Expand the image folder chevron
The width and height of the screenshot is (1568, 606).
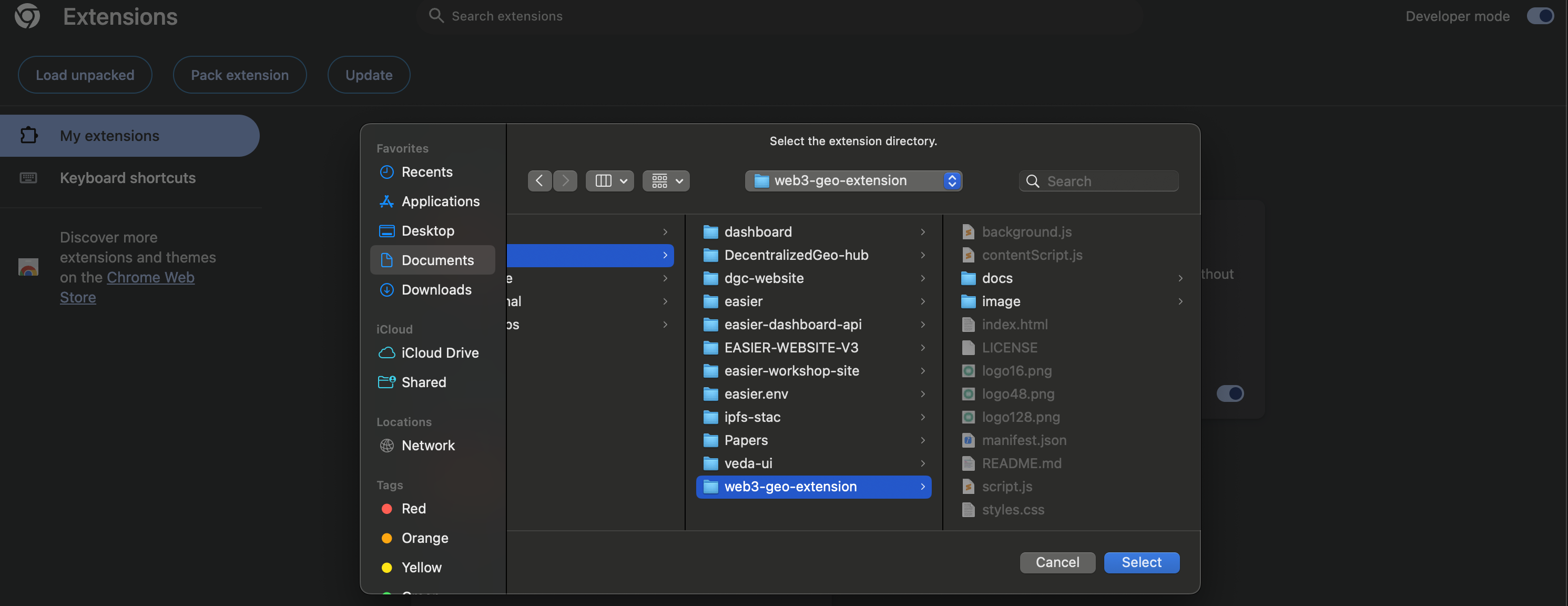pos(1180,301)
